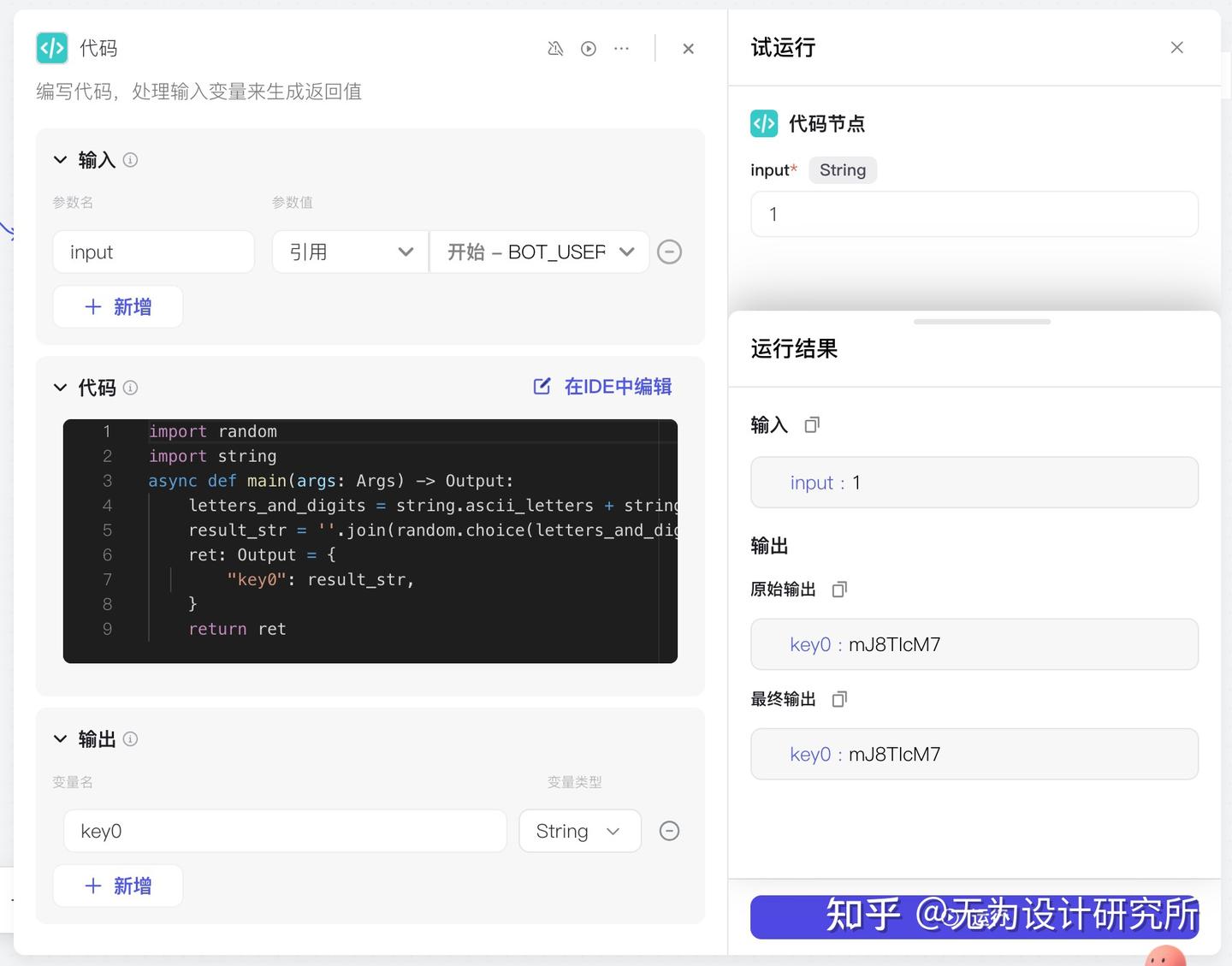Click the bell-off icon in code panel header
1232x966 pixels.
click(x=555, y=49)
